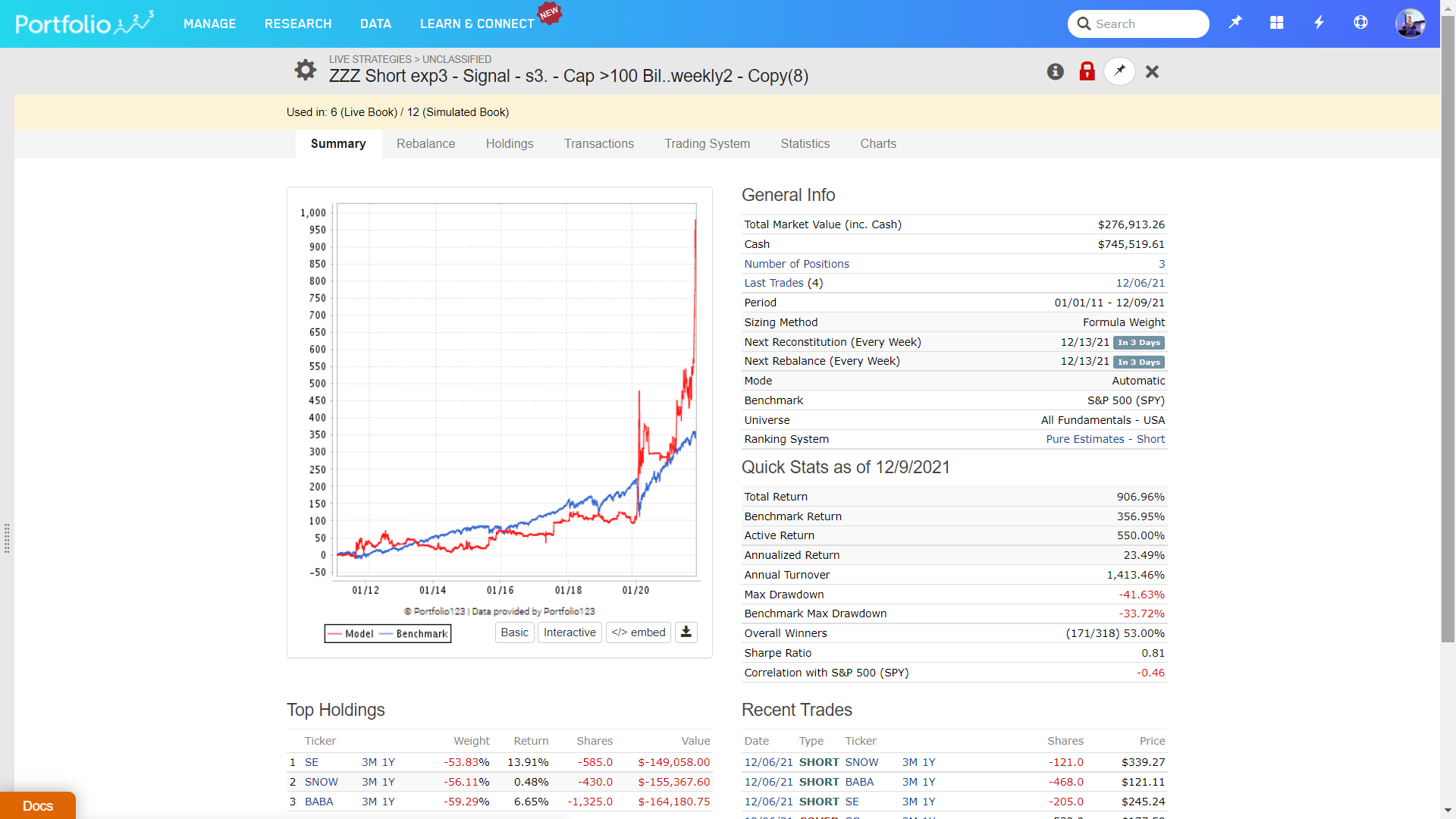
Task: Close the strategy with the X icon
Action: click(x=1152, y=71)
